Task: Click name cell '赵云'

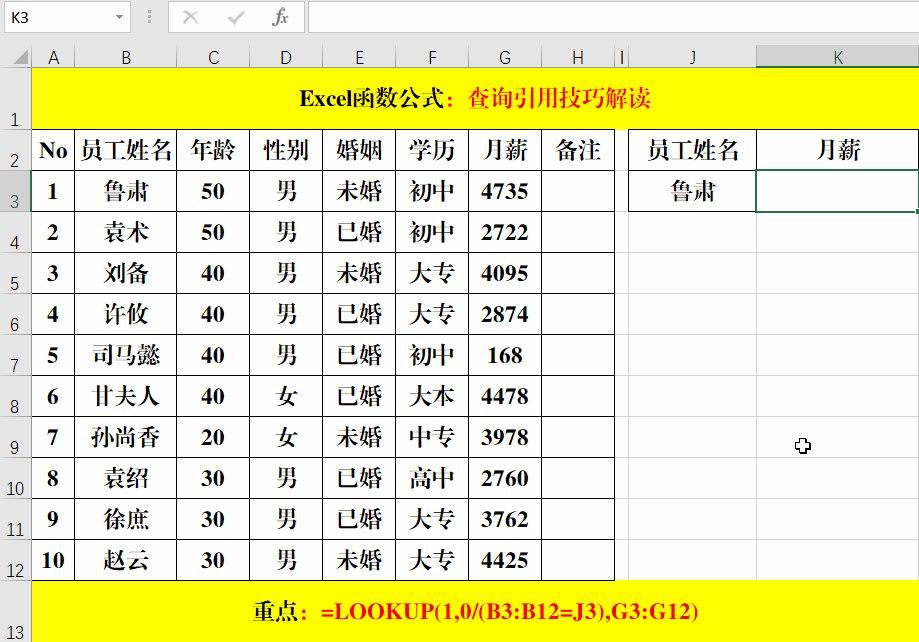Action: [x=125, y=561]
